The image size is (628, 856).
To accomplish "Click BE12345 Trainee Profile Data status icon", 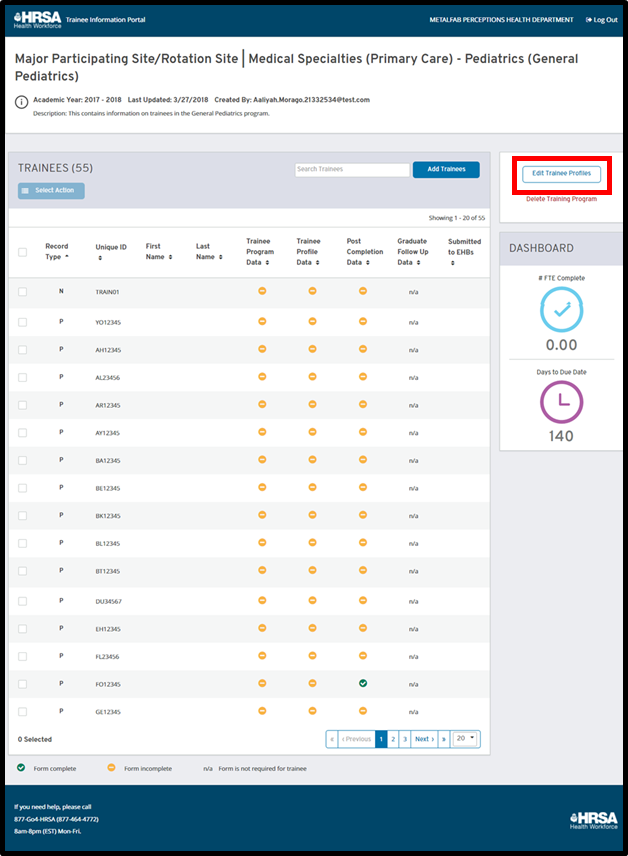I will click(312, 487).
